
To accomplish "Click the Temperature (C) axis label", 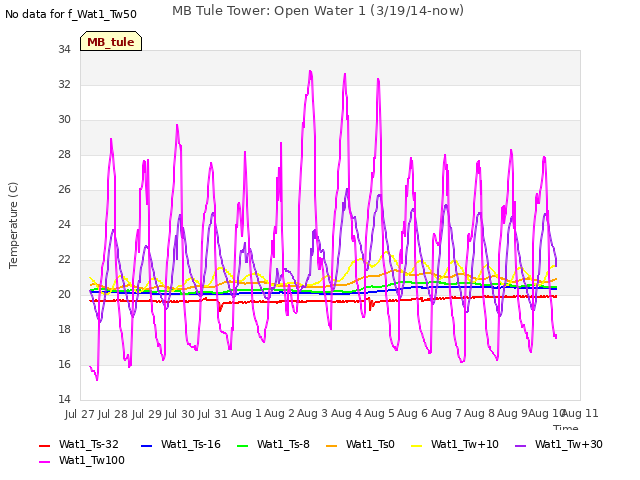I will pyautogui.click(x=13, y=225).
